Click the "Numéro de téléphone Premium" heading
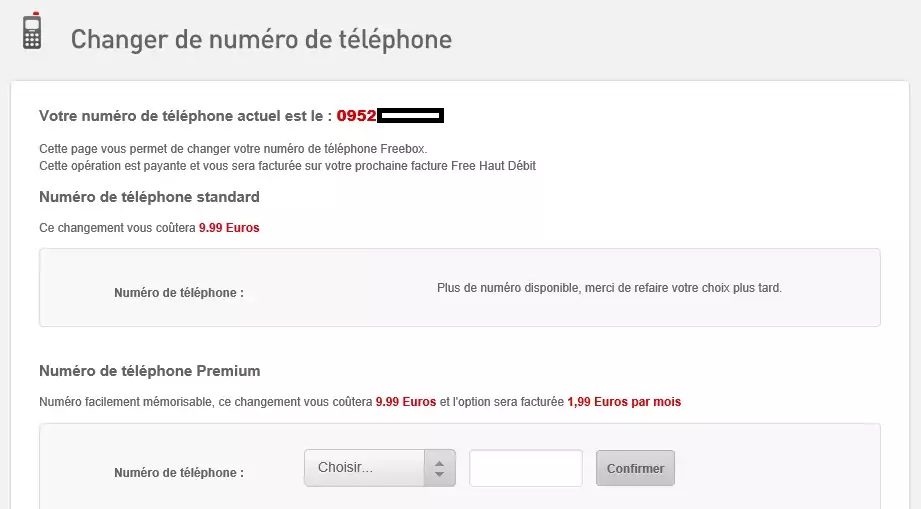The width and height of the screenshot is (921, 509). [x=149, y=371]
